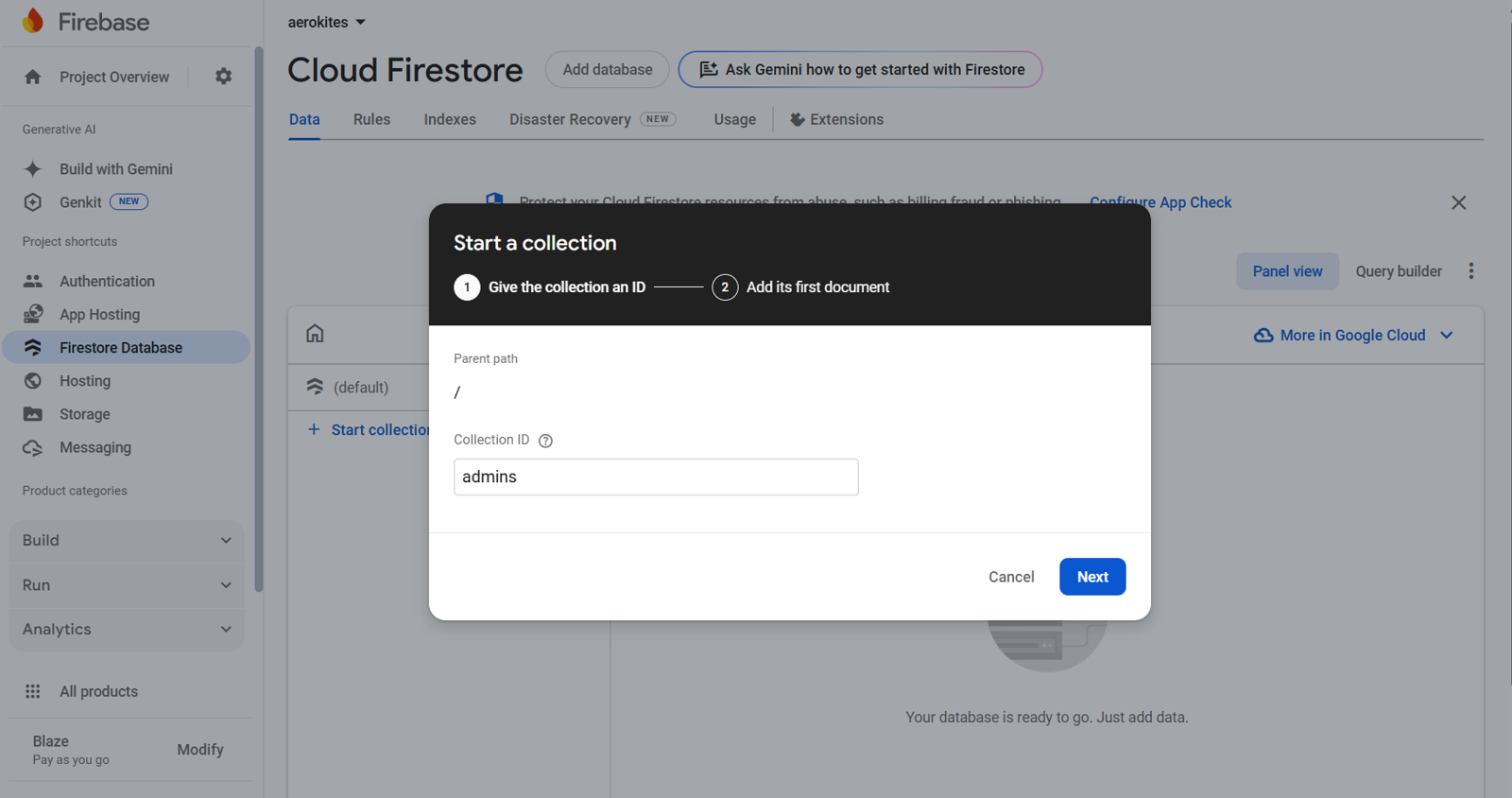
Task: Click the Configure App Check link
Action: click(1160, 202)
